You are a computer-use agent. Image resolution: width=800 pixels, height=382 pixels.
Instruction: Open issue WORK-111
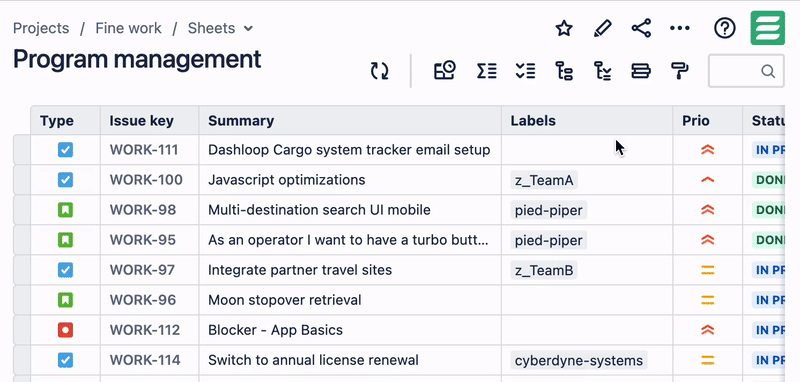coord(144,150)
